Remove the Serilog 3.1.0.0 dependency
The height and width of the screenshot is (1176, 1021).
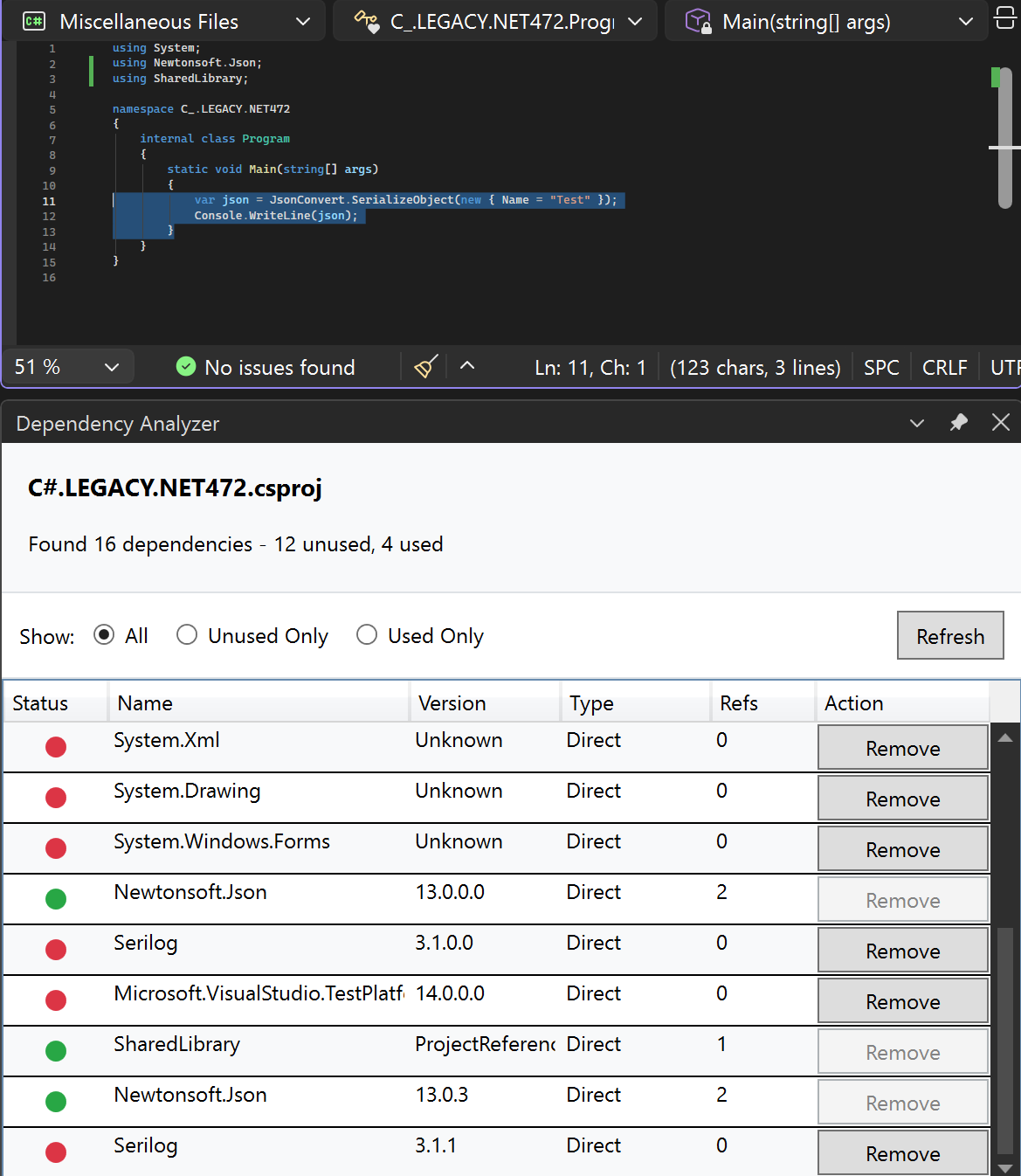(902, 950)
